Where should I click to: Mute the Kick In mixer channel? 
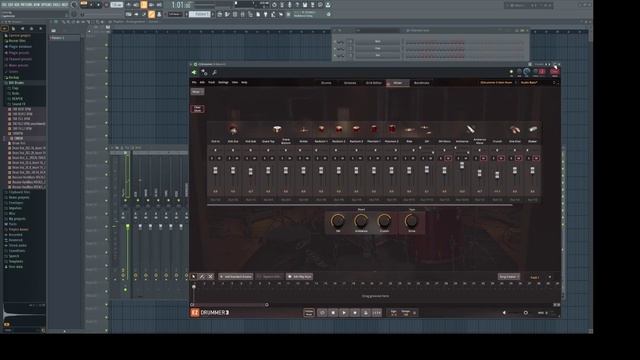(219, 158)
